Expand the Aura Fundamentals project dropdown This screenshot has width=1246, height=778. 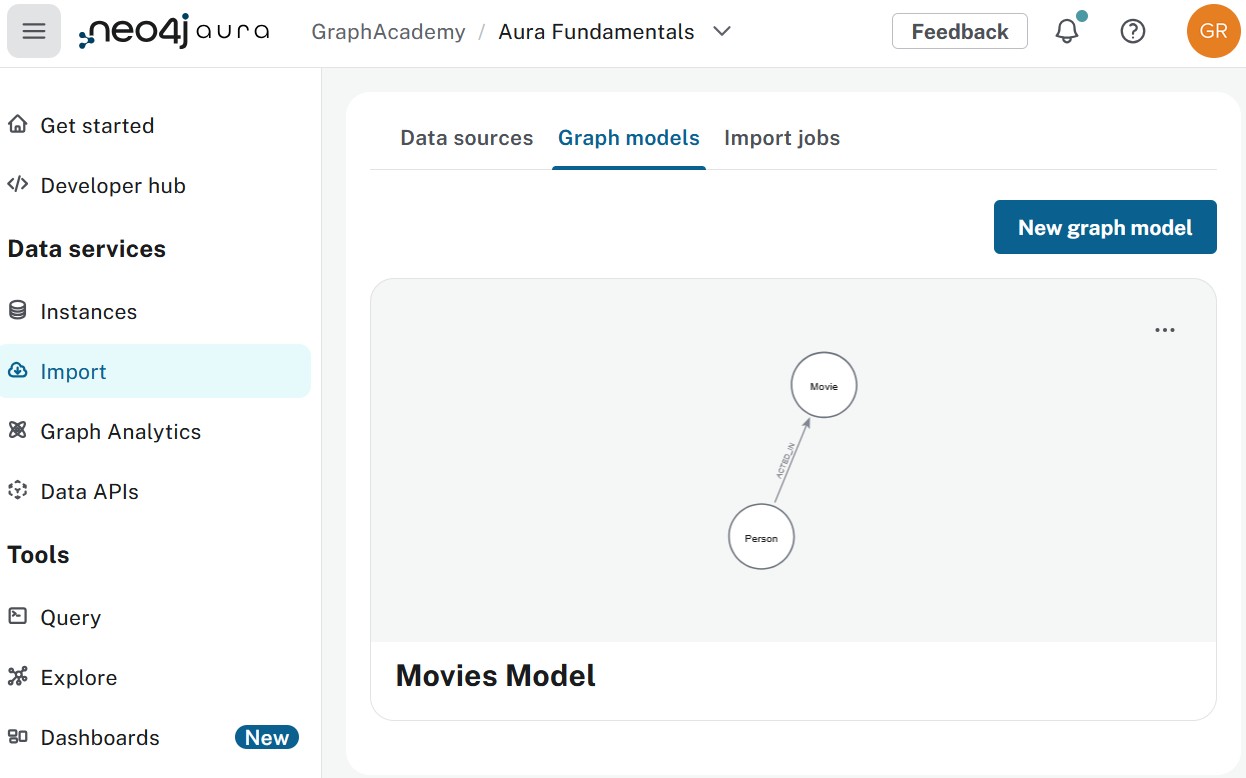pos(722,31)
